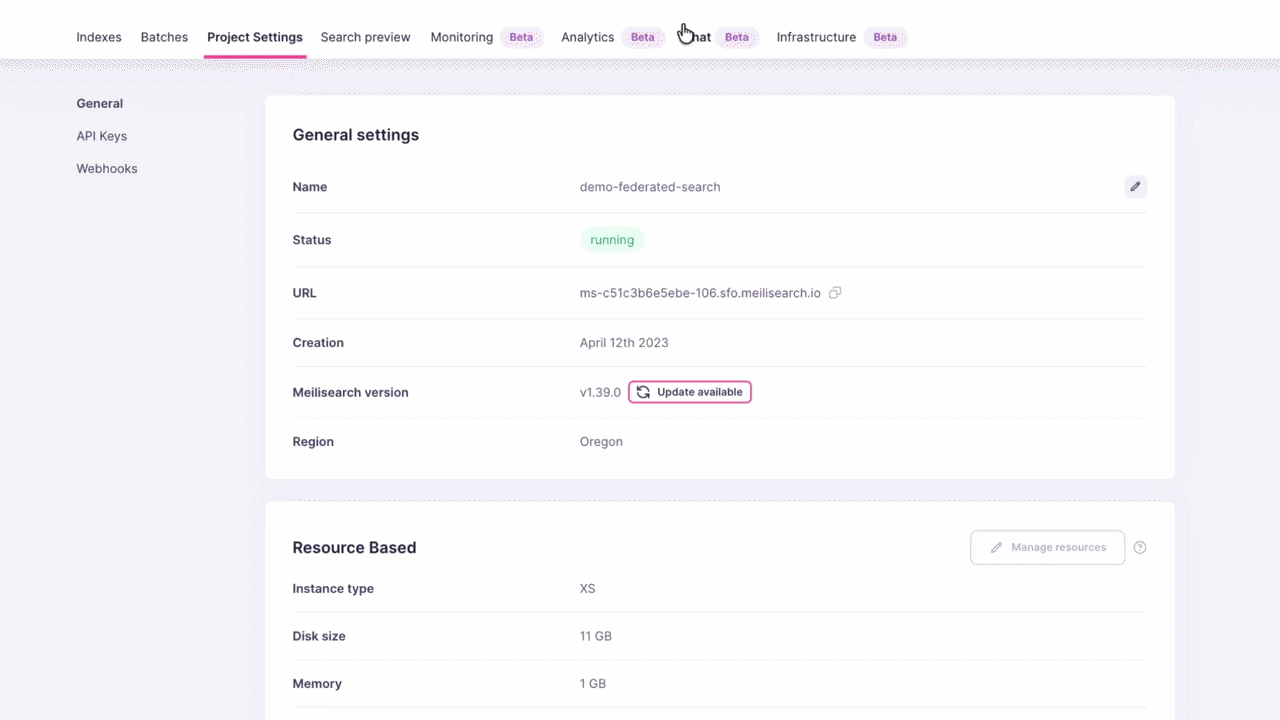Open the Monitoring tab

coord(462,37)
